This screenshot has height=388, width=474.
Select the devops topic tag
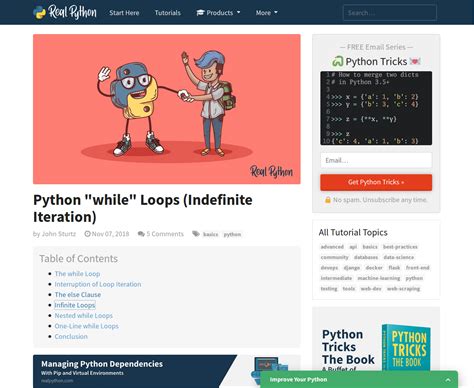[x=329, y=267]
